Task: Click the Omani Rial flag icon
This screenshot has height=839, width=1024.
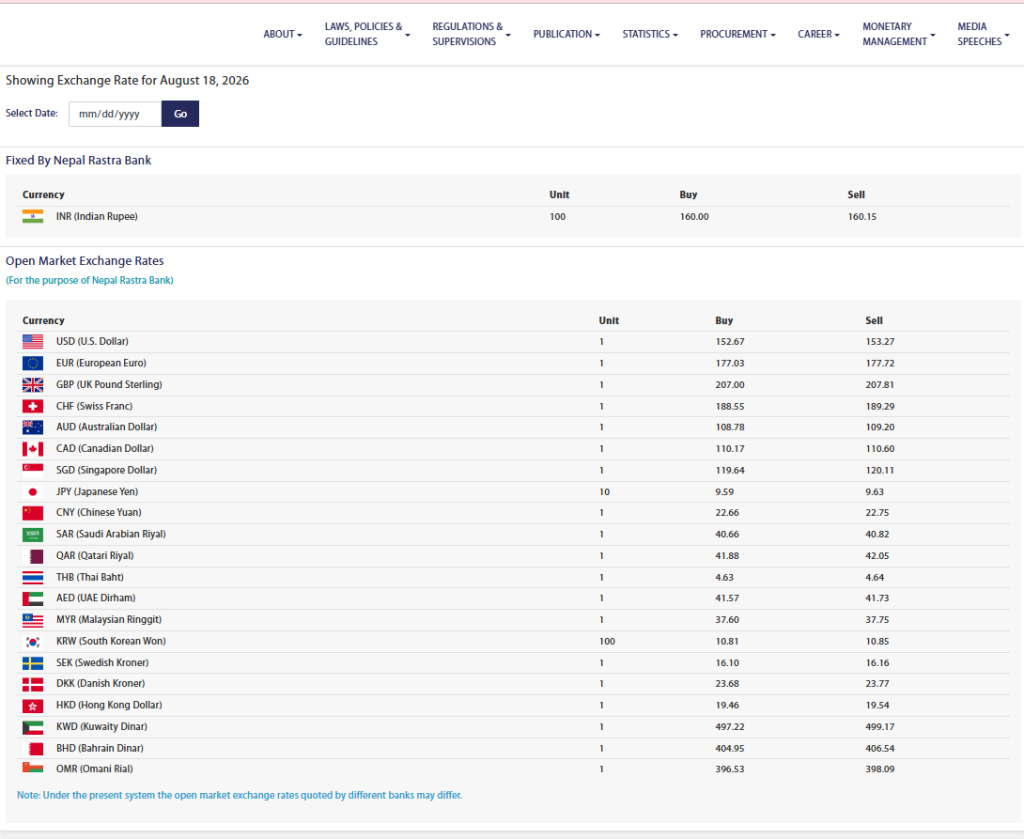Action: (x=33, y=768)
